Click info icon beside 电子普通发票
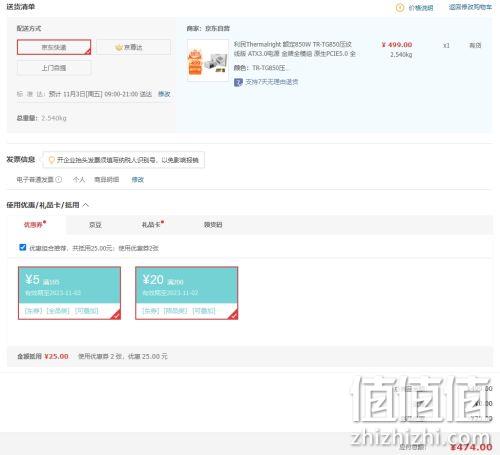Image resolution: width=500 pixels, height=455 pixels. (x=59, y=180)
